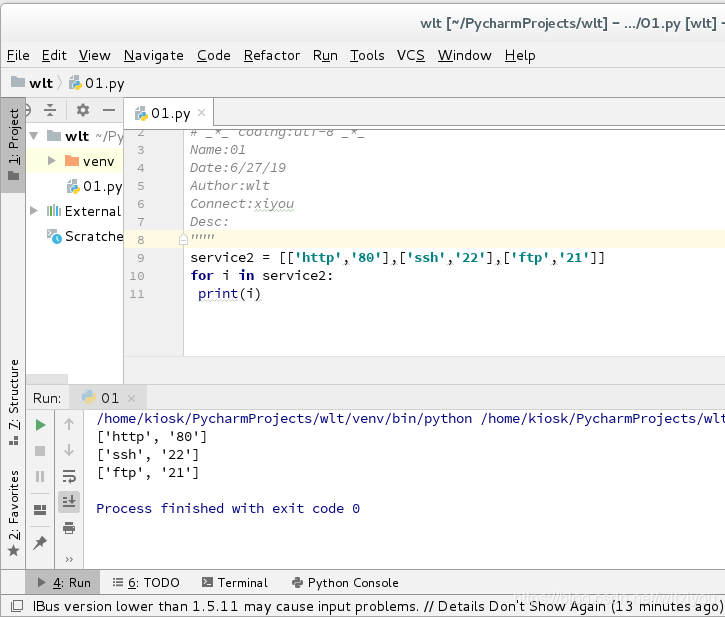
Task: Stop the running process button
Action: (x=40, y=451)
